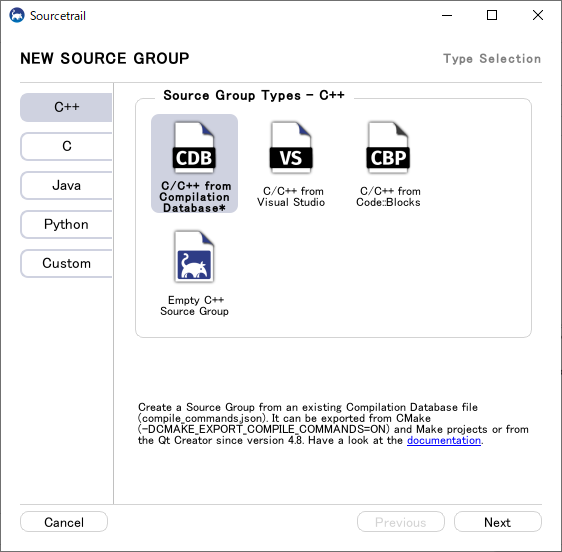This screenshot has width=562, height=552.
Task: Click the NEW SOURCE GROUP heading
Action: [105, 58]
